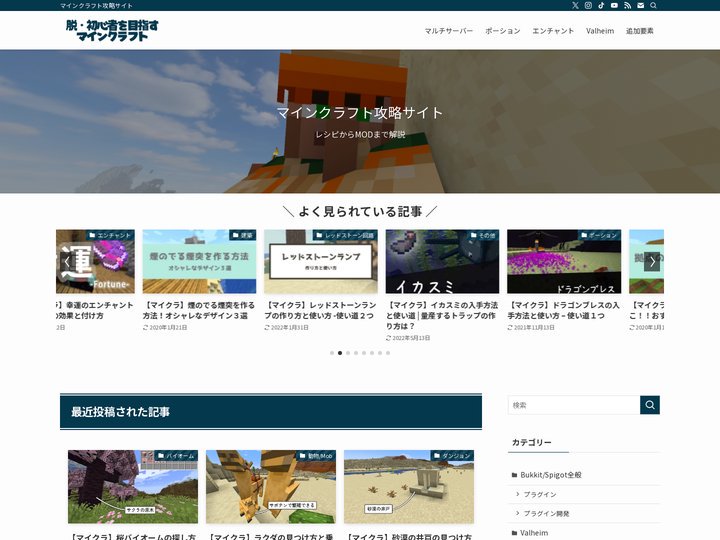
Task: Click the レッドストーン回路 category tag
Action: click(x=345, y=235)
